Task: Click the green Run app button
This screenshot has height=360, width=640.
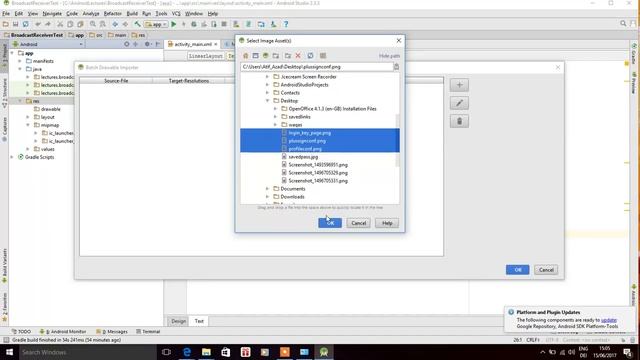Action: (174, 24)
